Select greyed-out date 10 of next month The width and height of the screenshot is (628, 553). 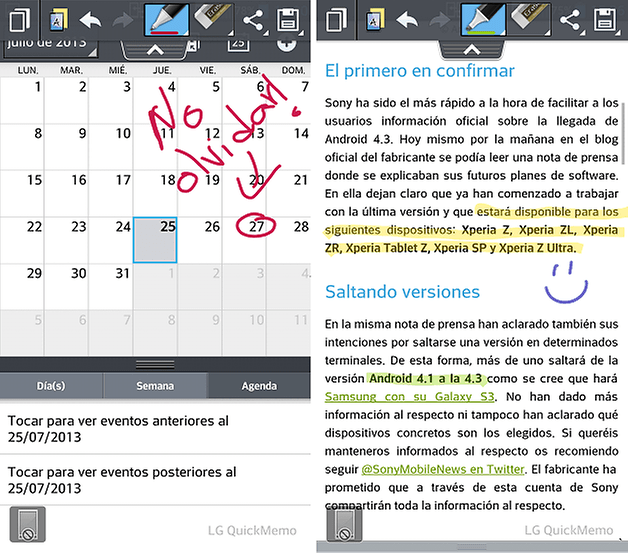click(244, 333)
